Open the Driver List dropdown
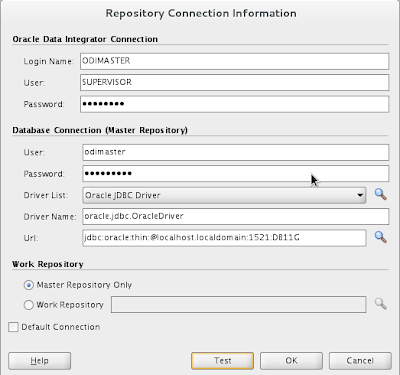Viewport: 400px width, 375px height. (x=224, y=195)
